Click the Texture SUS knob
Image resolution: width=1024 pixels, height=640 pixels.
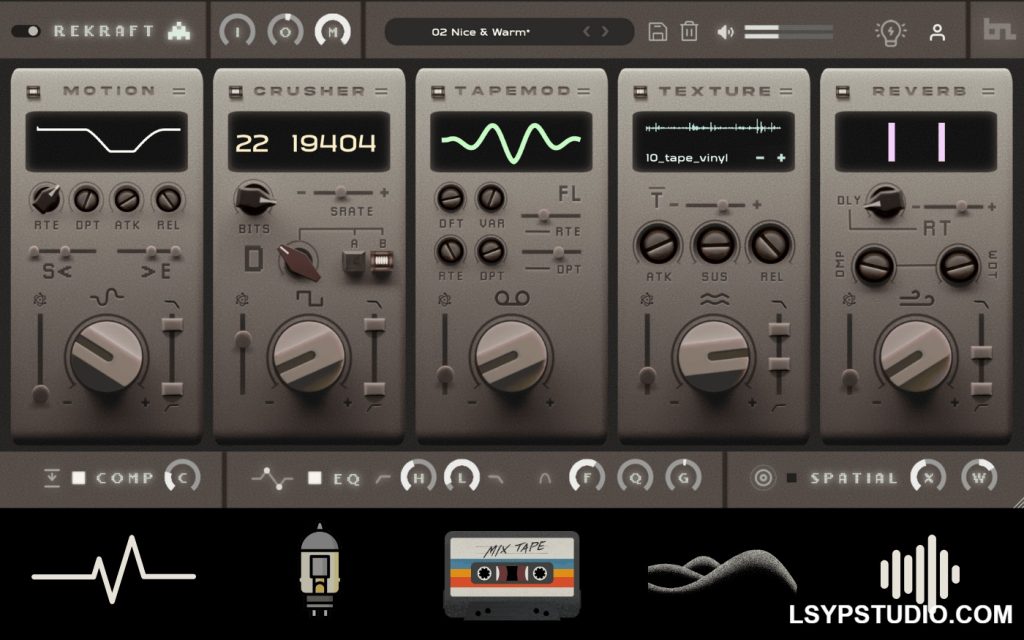[x=714, y=245]
